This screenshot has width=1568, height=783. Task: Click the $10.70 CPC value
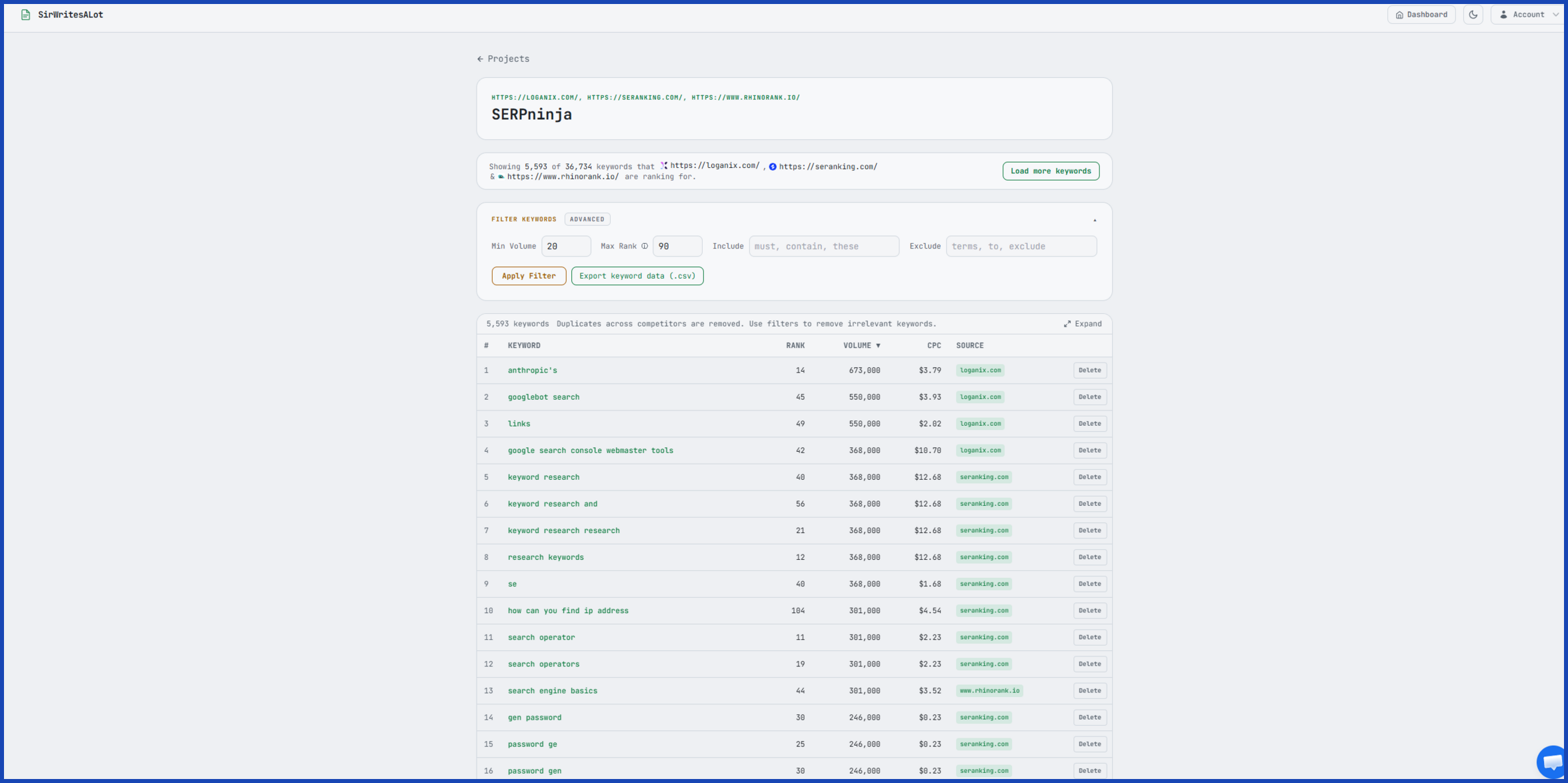pyautogui.click(x=927, y=450)
